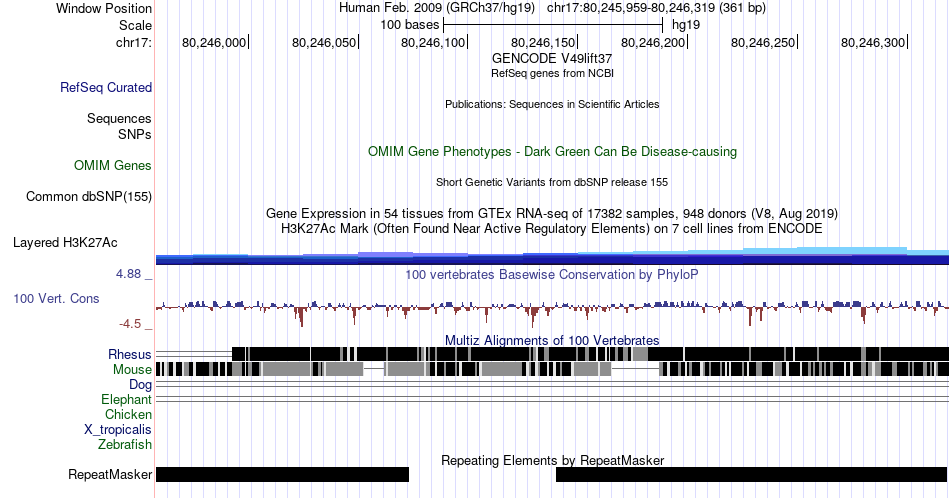
Task: Click the SNPs track label
Action: 135,134
